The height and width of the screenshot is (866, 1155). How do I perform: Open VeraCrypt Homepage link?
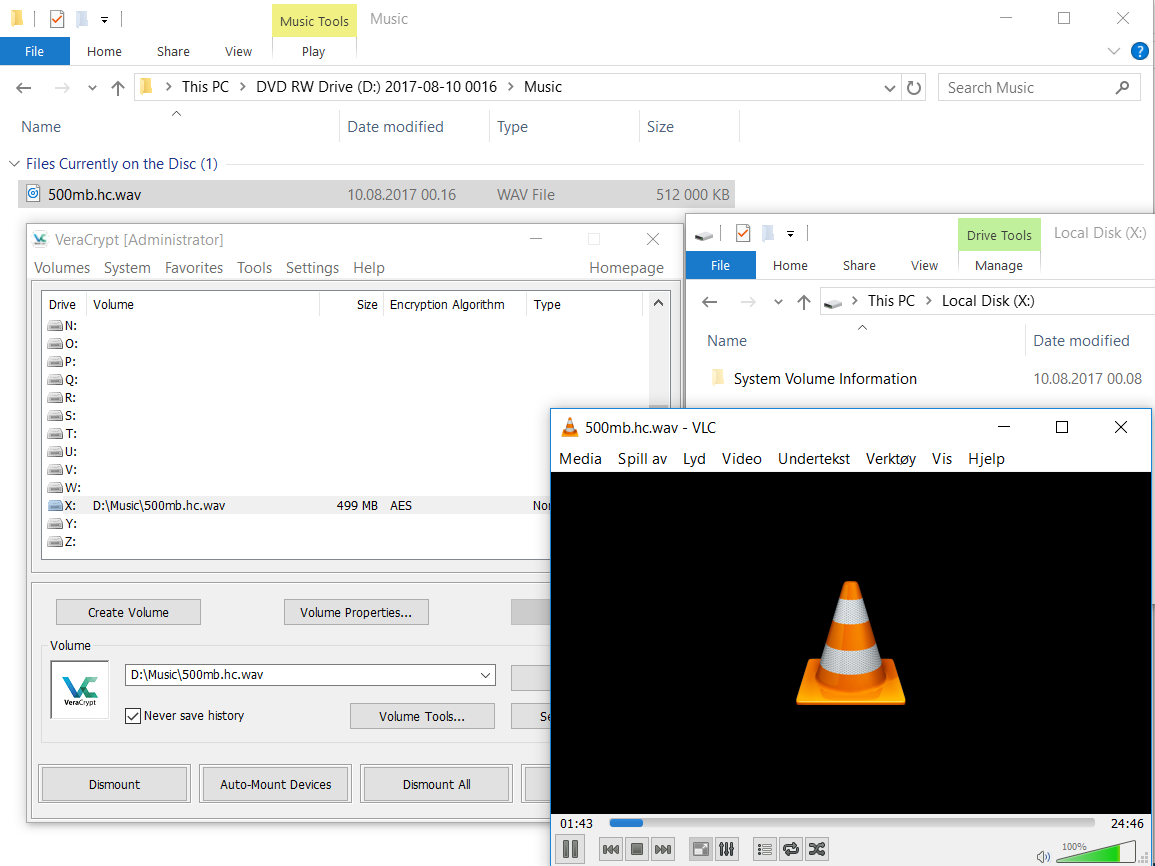point(626,268)
